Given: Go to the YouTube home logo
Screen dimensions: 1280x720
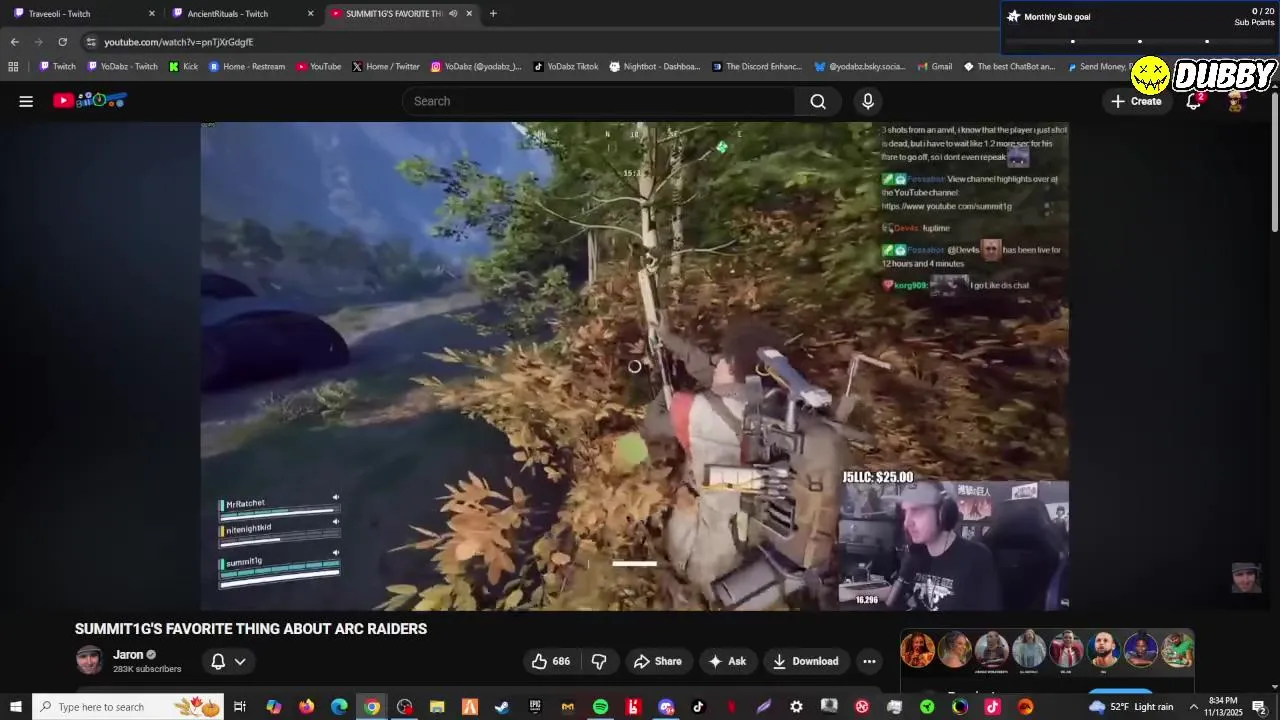Looking at the screenshot, I should pyautogui.click(x=89, y=100).
